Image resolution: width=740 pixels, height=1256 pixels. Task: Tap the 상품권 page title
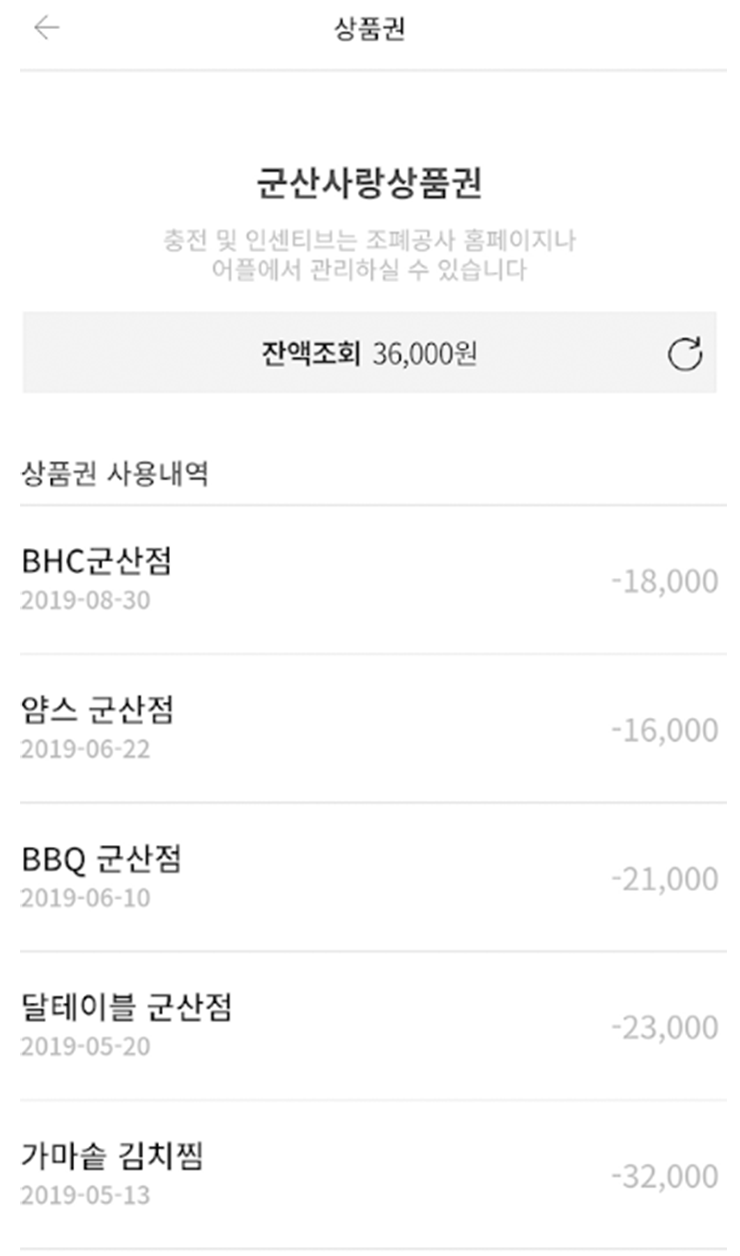[x=369, y=29]
